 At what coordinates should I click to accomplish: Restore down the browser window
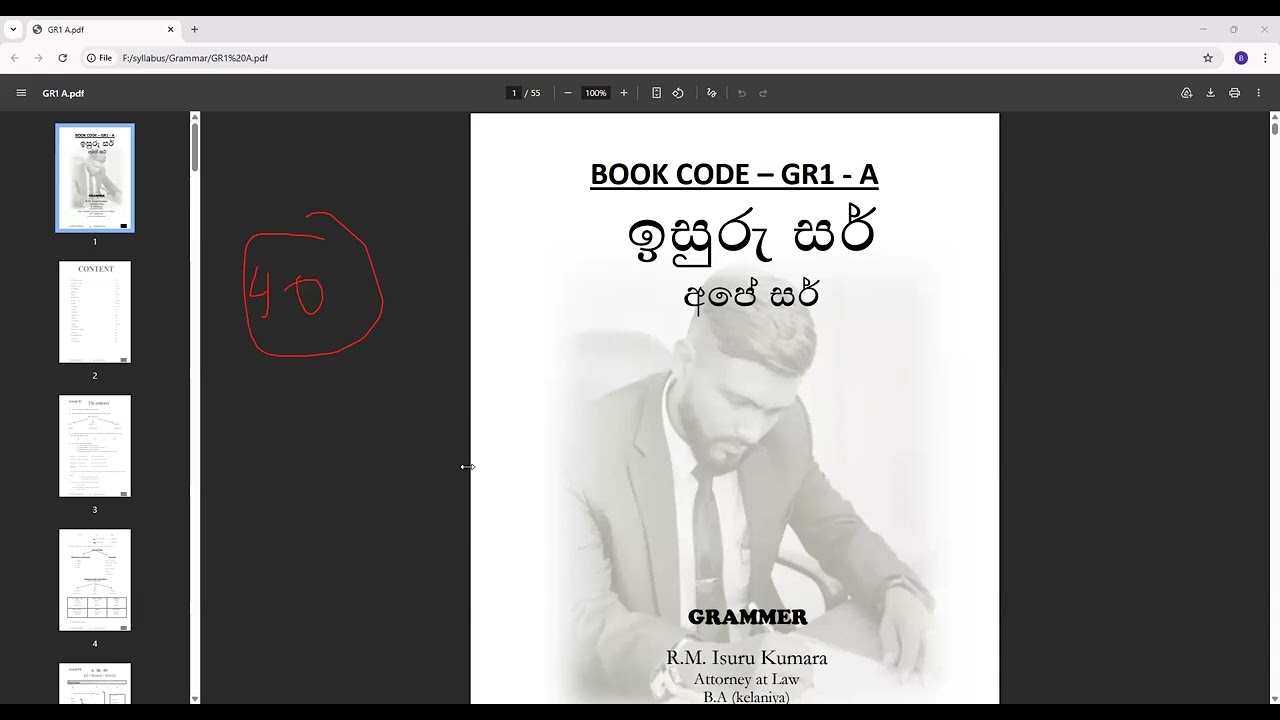point(1234,30)
